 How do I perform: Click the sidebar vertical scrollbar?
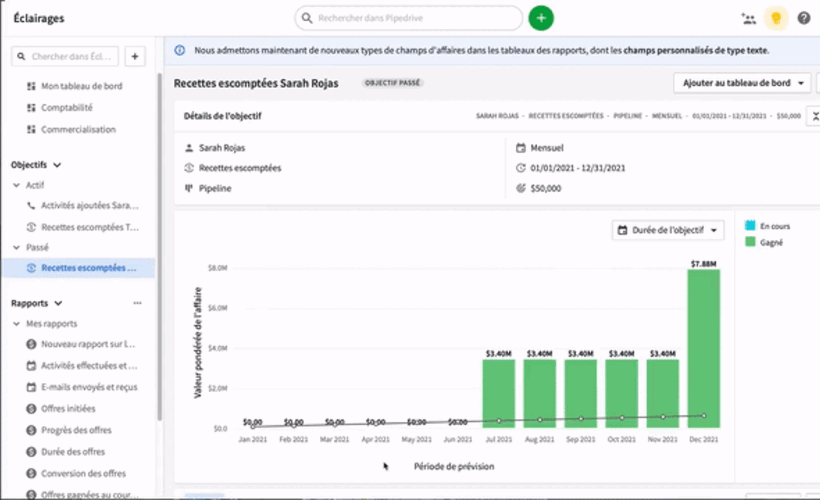[159, 246]
